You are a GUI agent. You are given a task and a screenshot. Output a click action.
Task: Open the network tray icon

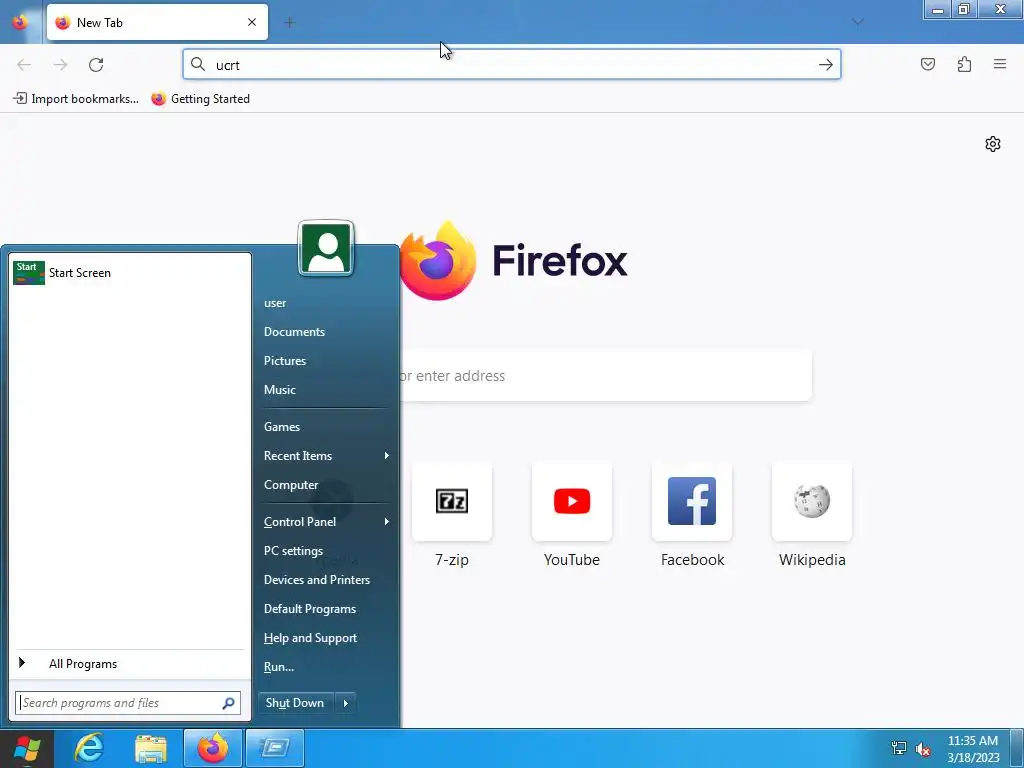tap(899, 748)
